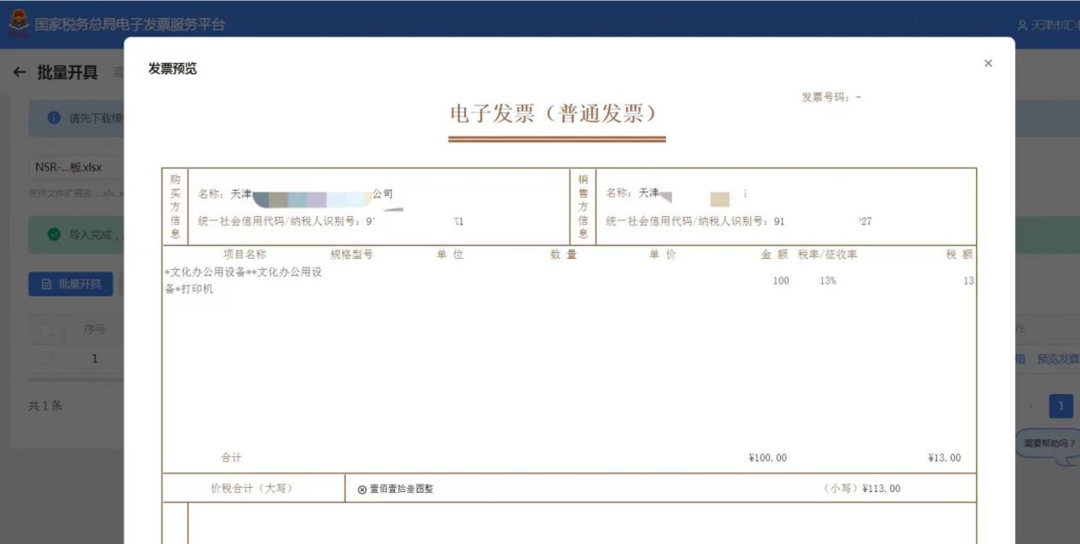Click the previous page arrow in pagination
Screen dimensions: 1080x544
coord(1031,406)
